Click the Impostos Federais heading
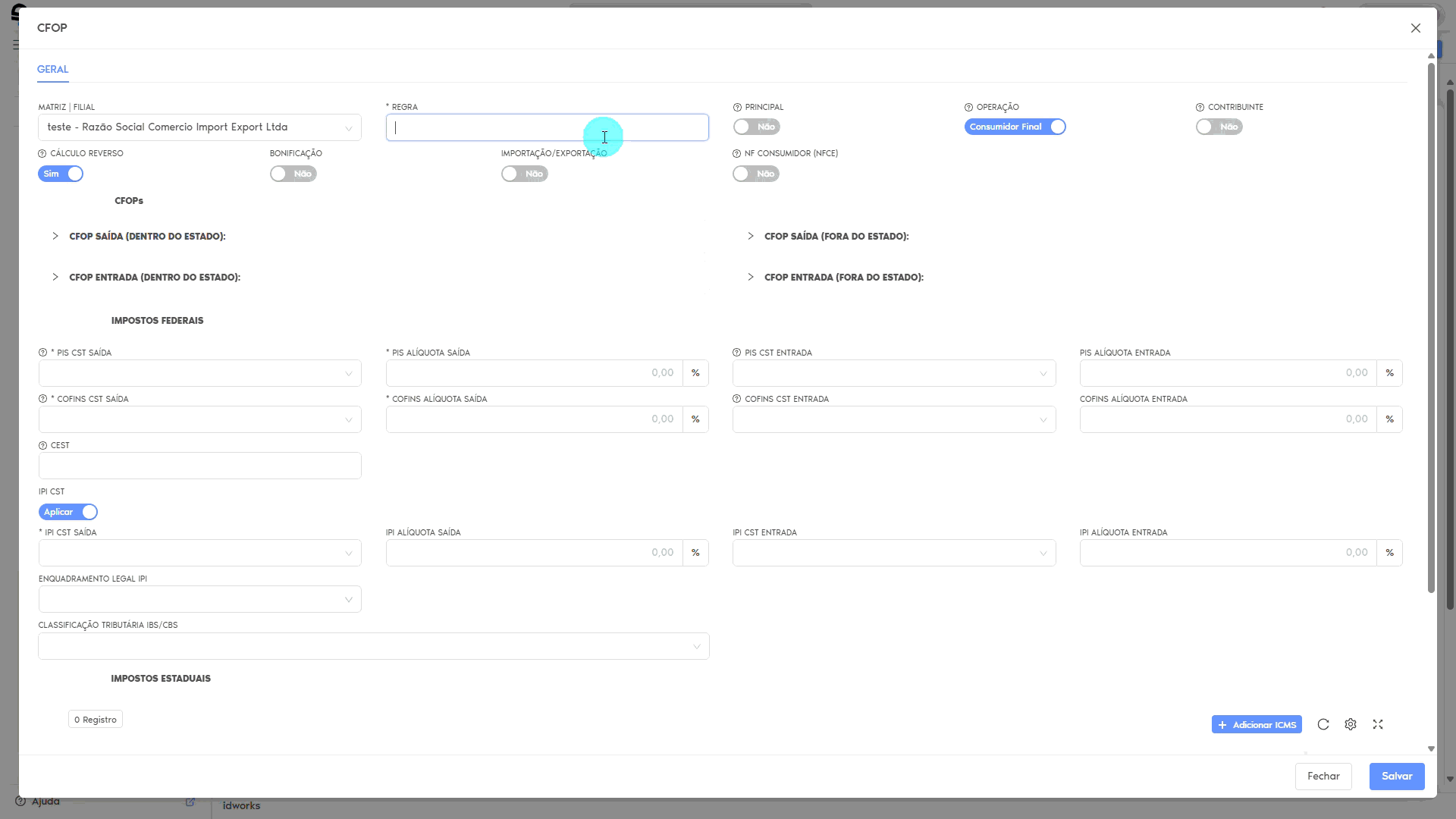Image resolution: width=1456 pixels, height=819 pixels. (x=157, y=321)
